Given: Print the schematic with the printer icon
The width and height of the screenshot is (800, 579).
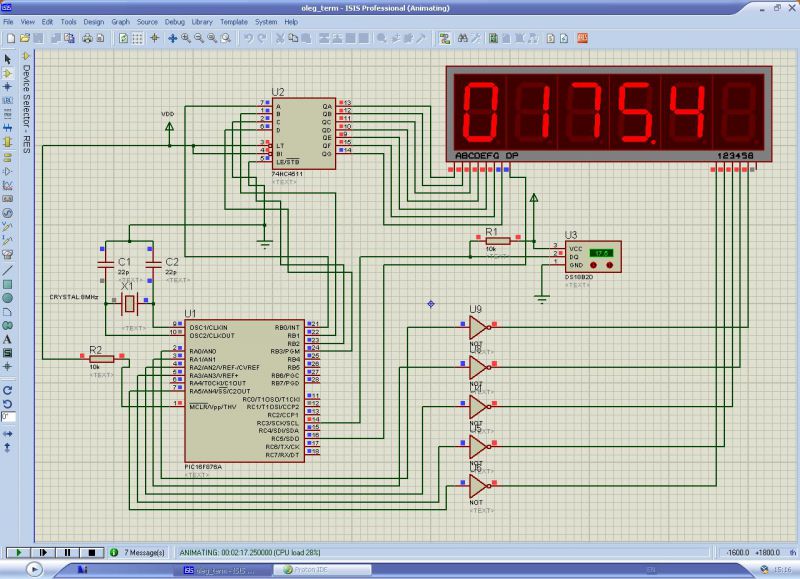Looking at the screenshot, I should pyautogui.click(x=87, y=38).
